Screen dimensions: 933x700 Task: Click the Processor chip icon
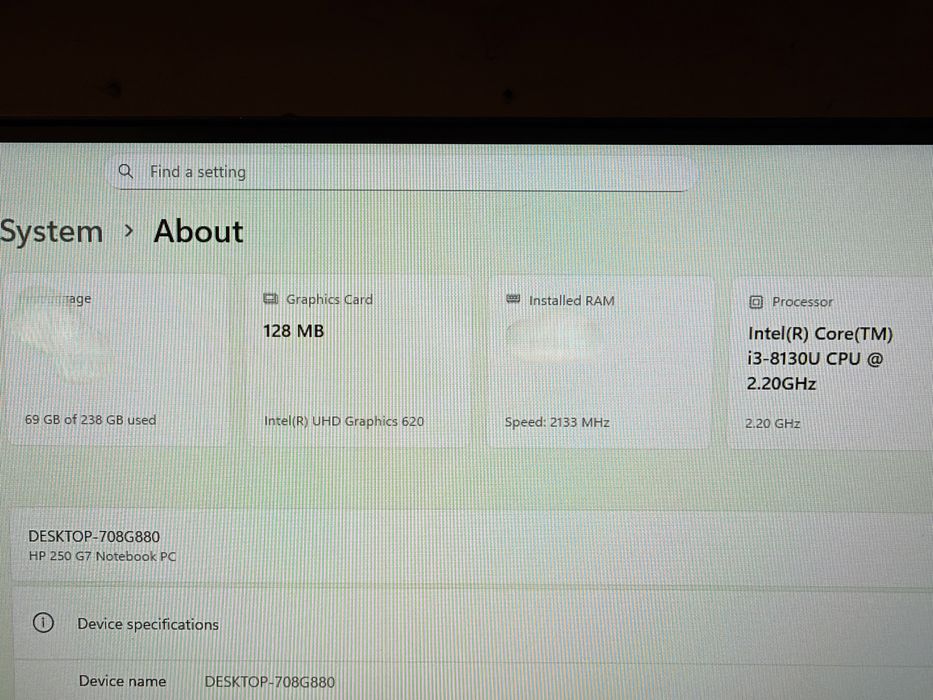756,302
